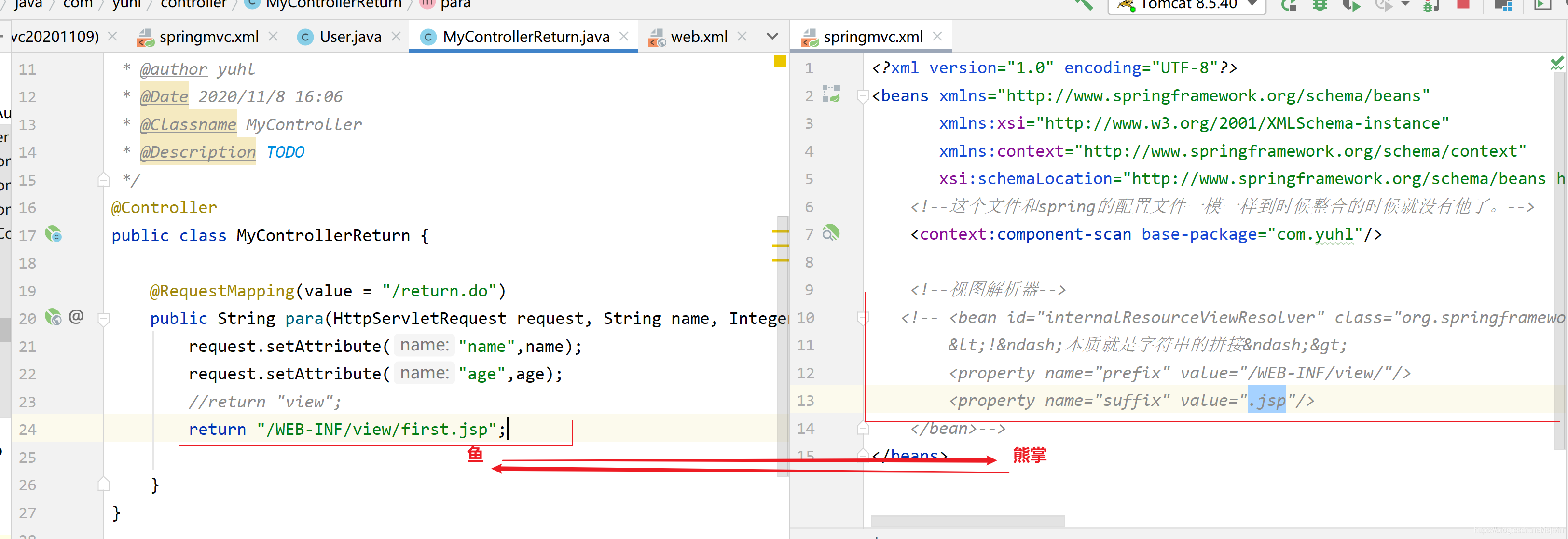Collapse the Javadoc comment fold at line 15

[x=103, y=180]
